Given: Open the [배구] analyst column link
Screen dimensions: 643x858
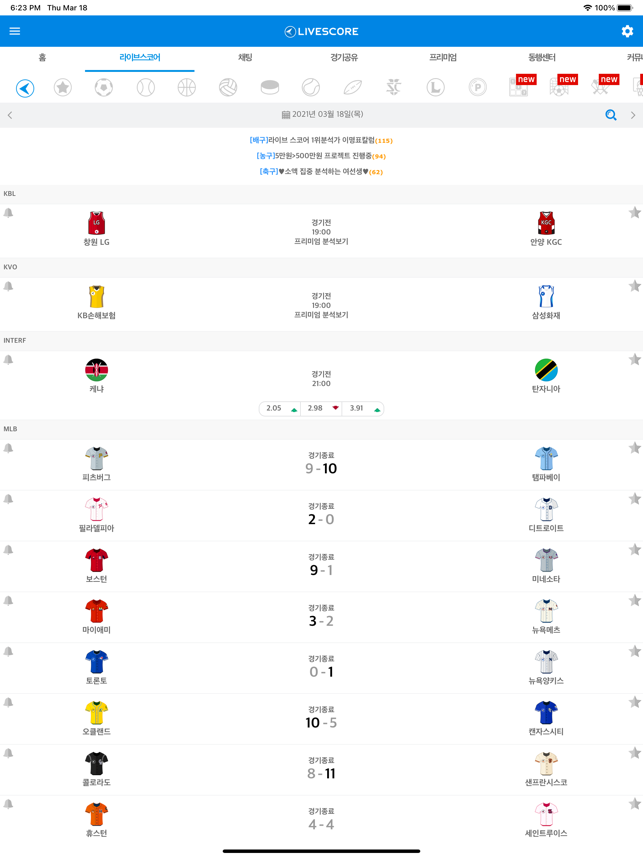Looking at the screenshot, I should 321,141.
